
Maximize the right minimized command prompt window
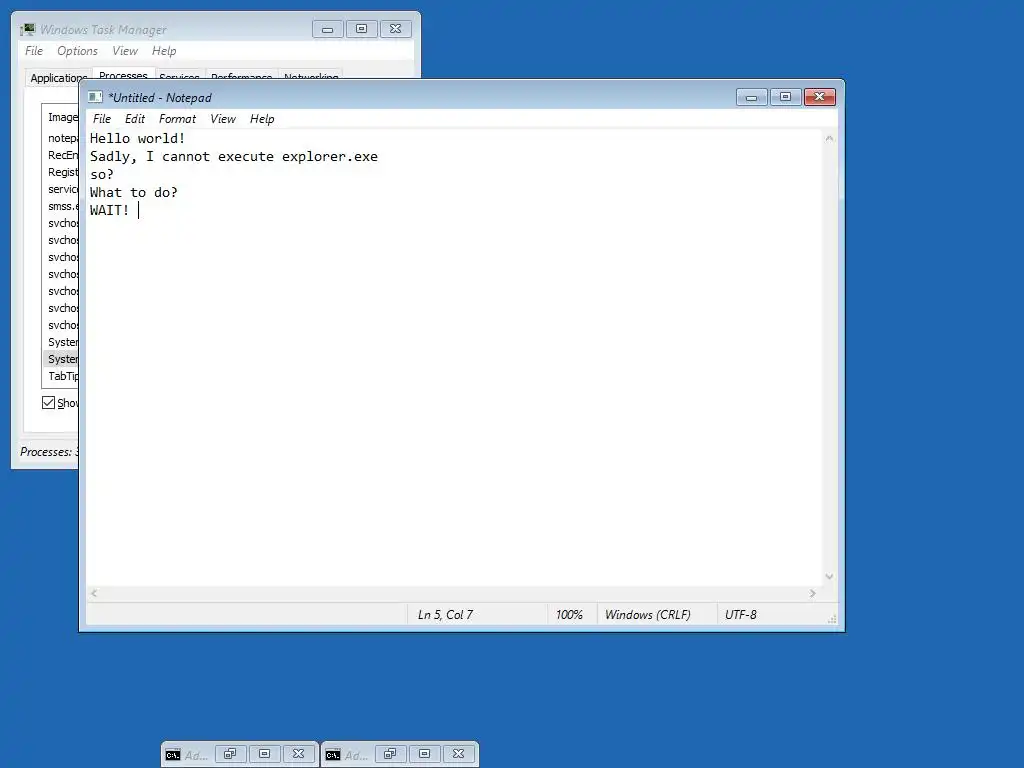tap(424, 754)
